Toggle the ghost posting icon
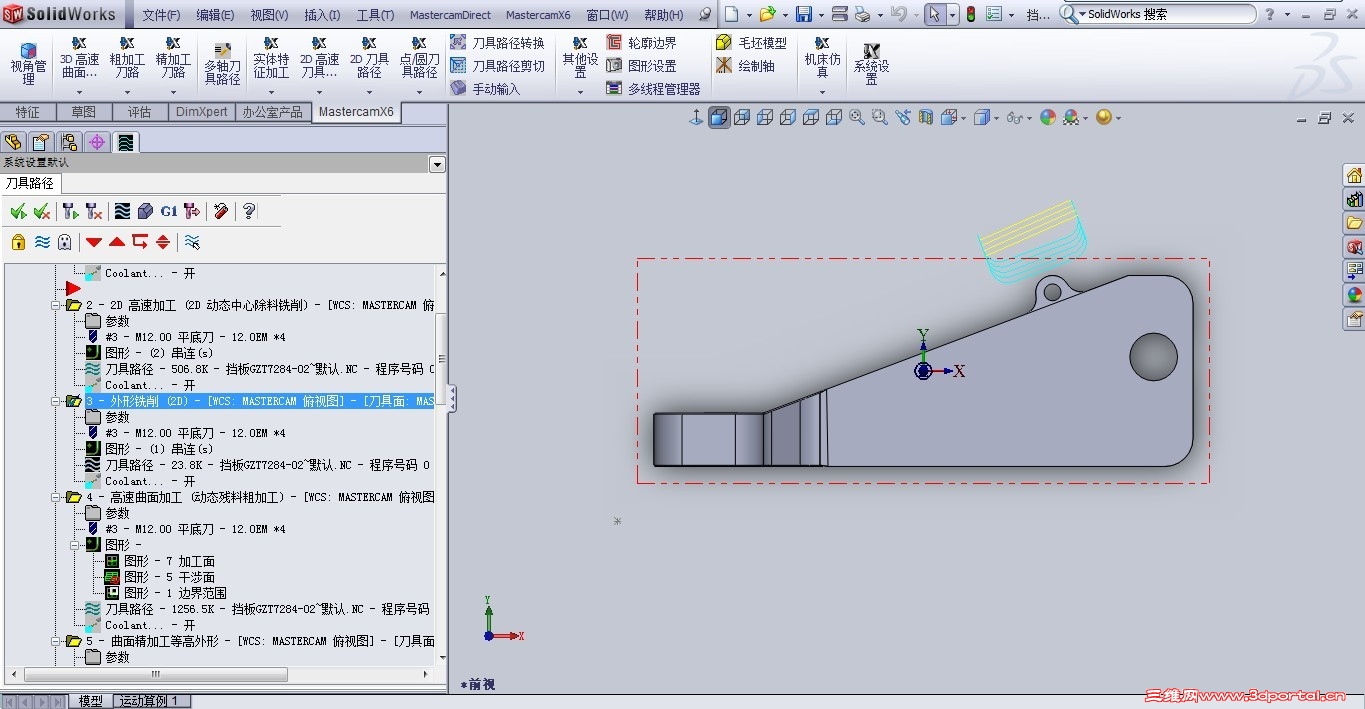This screenshot has width=1365, height=709. tap(65, 241)
